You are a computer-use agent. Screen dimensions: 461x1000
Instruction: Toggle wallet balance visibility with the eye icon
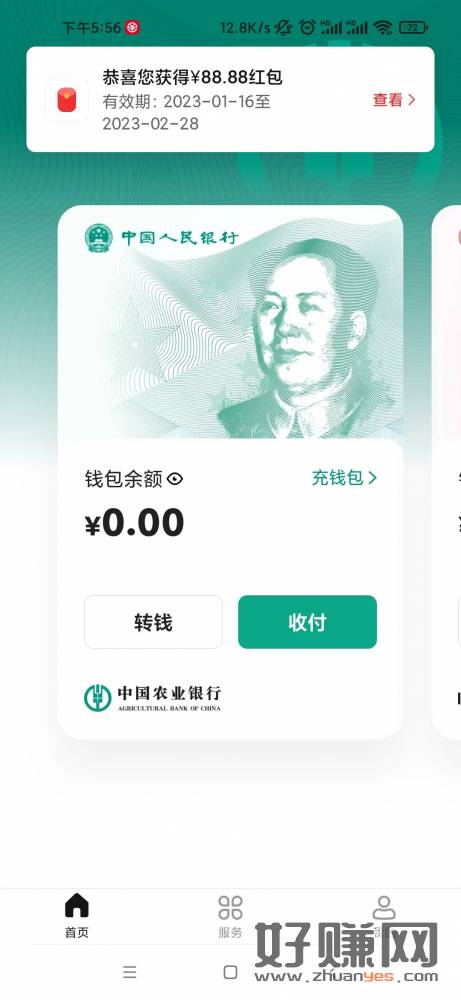coord(175,479)
